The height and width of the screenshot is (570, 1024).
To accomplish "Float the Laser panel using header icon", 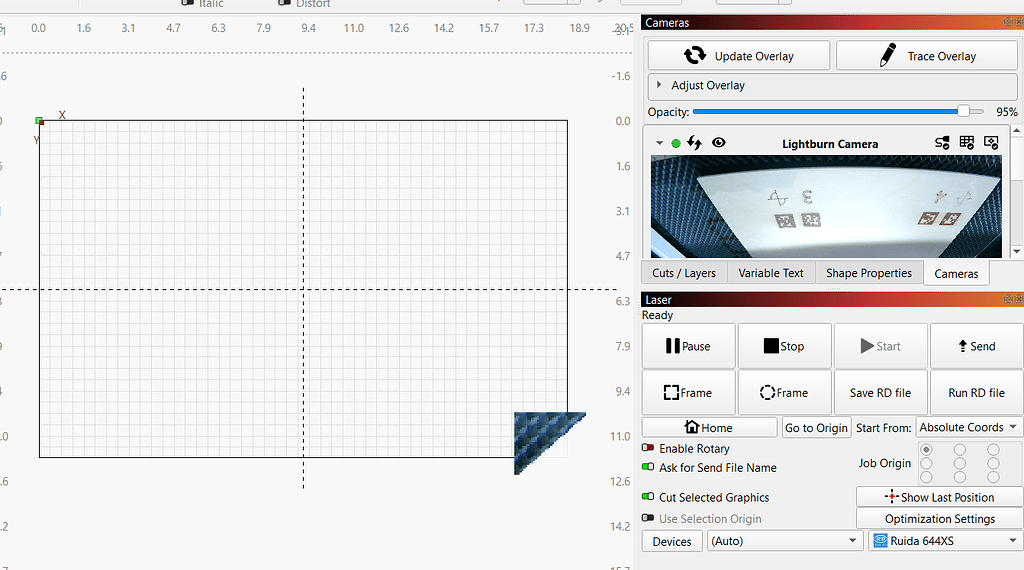I will tap(1008, 299).
